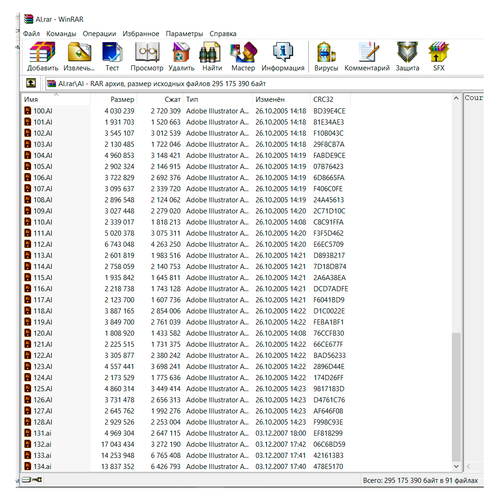Click the scrollbar down arrow of file list
This screenshot has height=500, width=500.
pos(456,466)
